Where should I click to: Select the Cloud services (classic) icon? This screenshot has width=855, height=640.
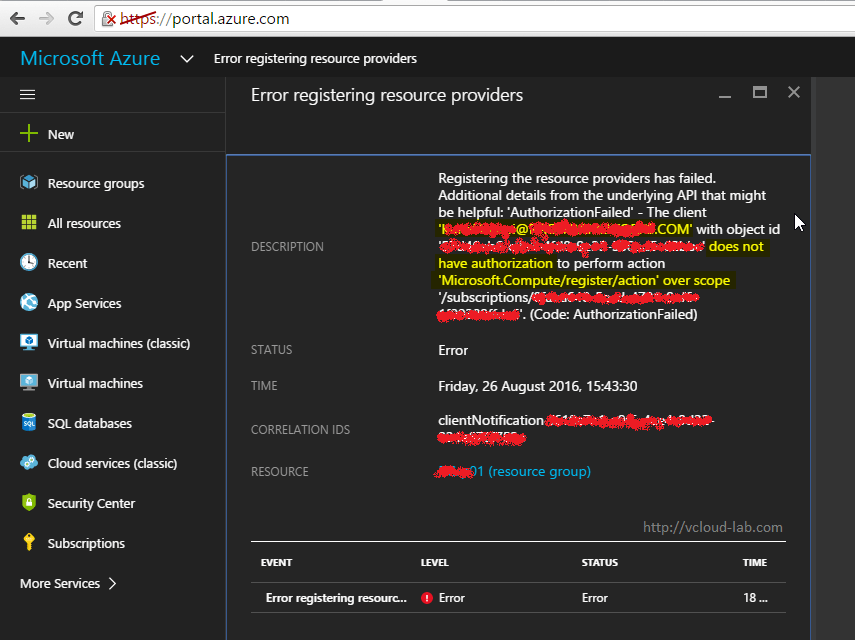point(30,463)
